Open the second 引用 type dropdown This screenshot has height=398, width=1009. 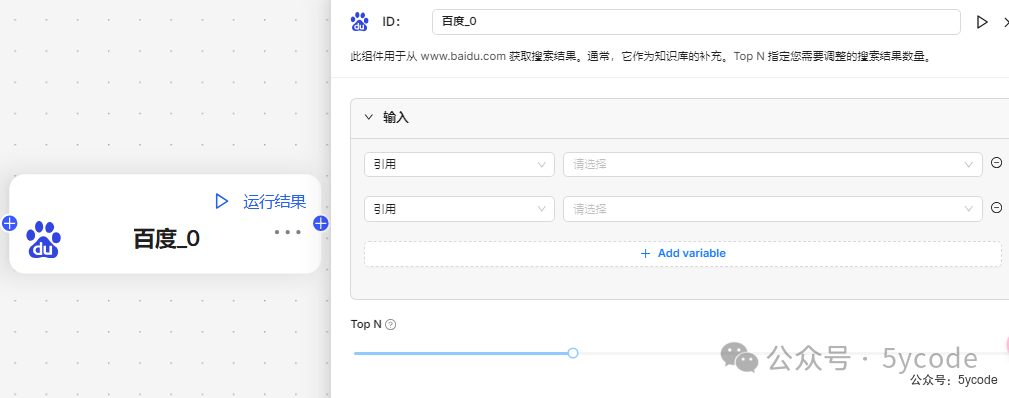click(x=459, y=209)
